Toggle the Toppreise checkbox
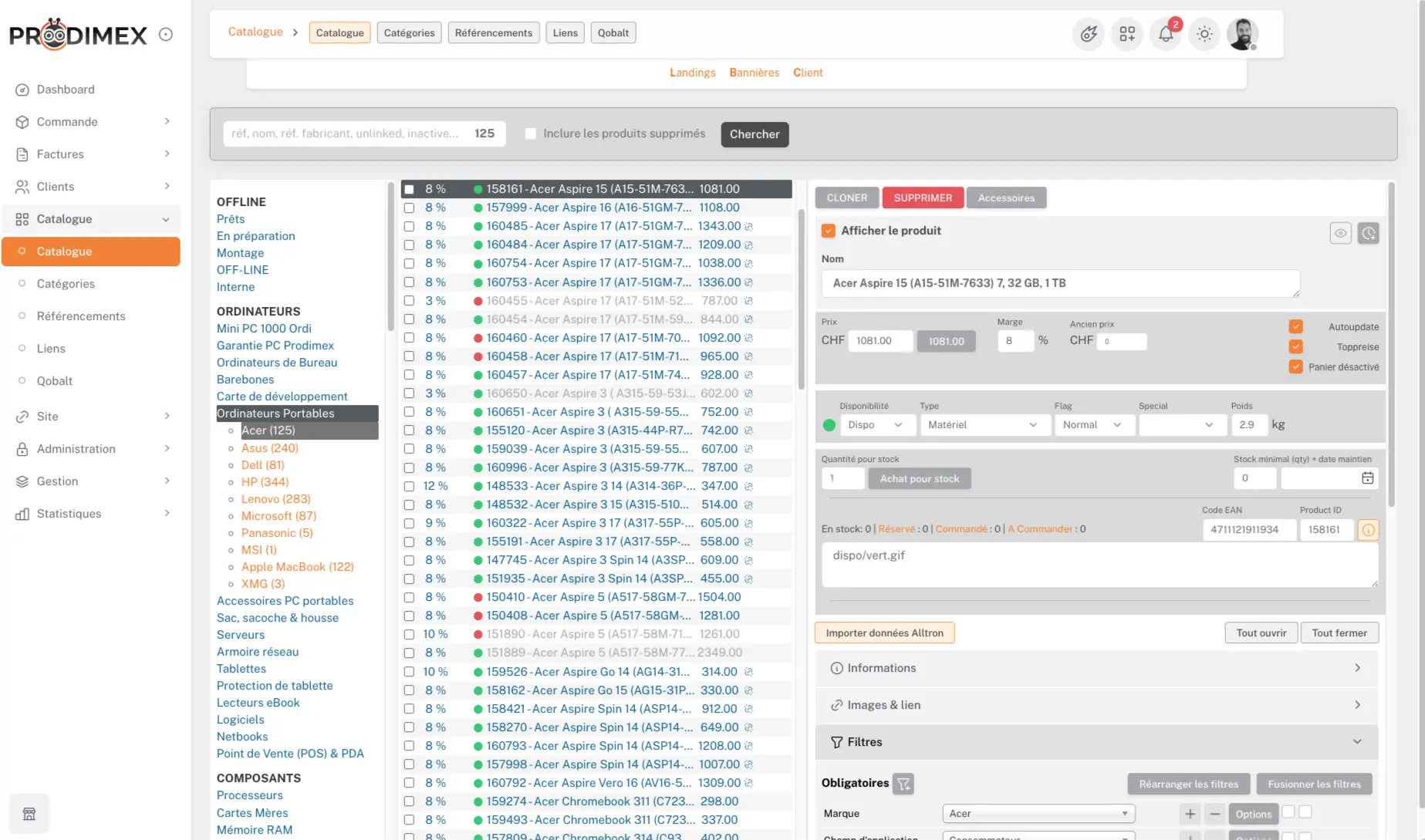Viewport: 1425px width, 840px height. (1296, 347)
